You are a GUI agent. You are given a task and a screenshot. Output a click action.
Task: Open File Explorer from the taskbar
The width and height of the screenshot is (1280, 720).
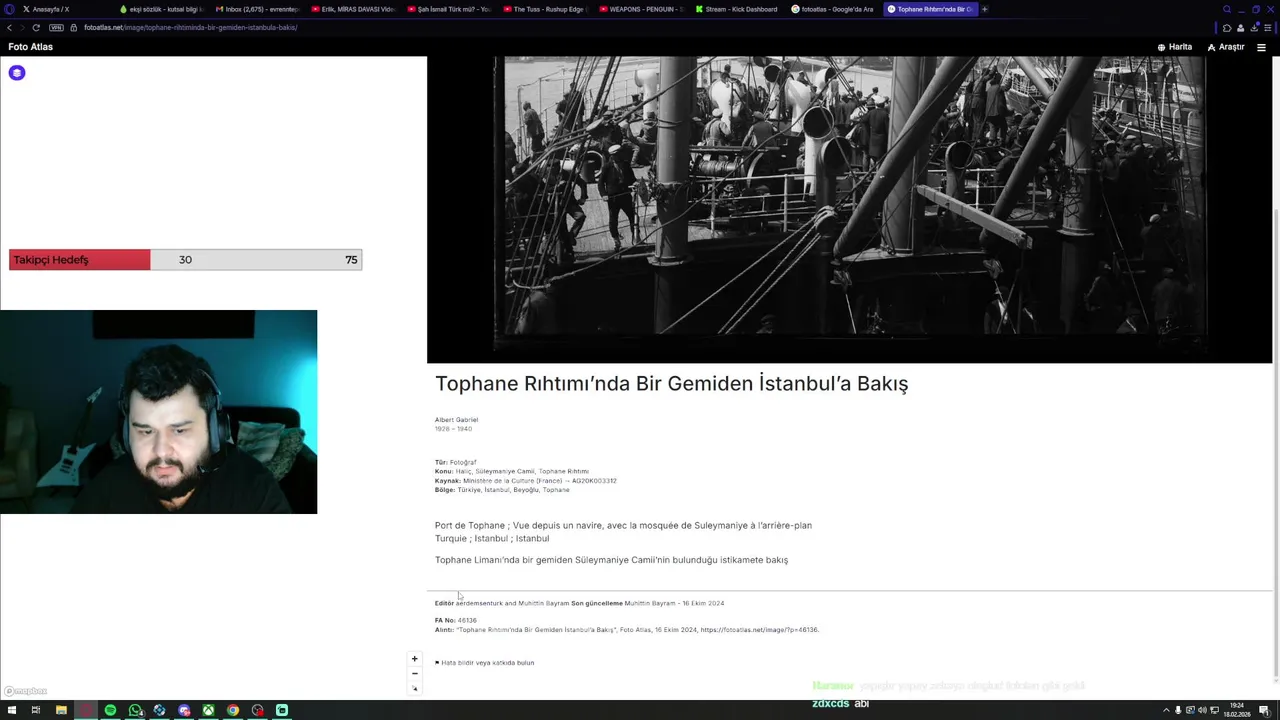tap(61, 710)
